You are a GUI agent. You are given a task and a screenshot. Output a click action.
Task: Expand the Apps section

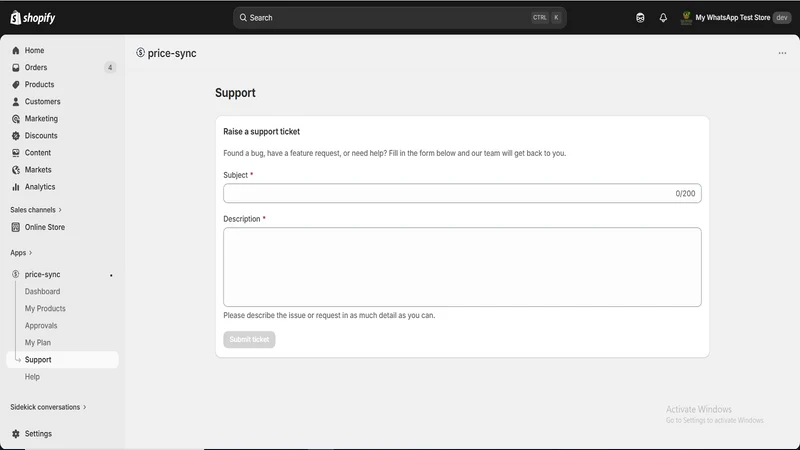pos(21,253)
